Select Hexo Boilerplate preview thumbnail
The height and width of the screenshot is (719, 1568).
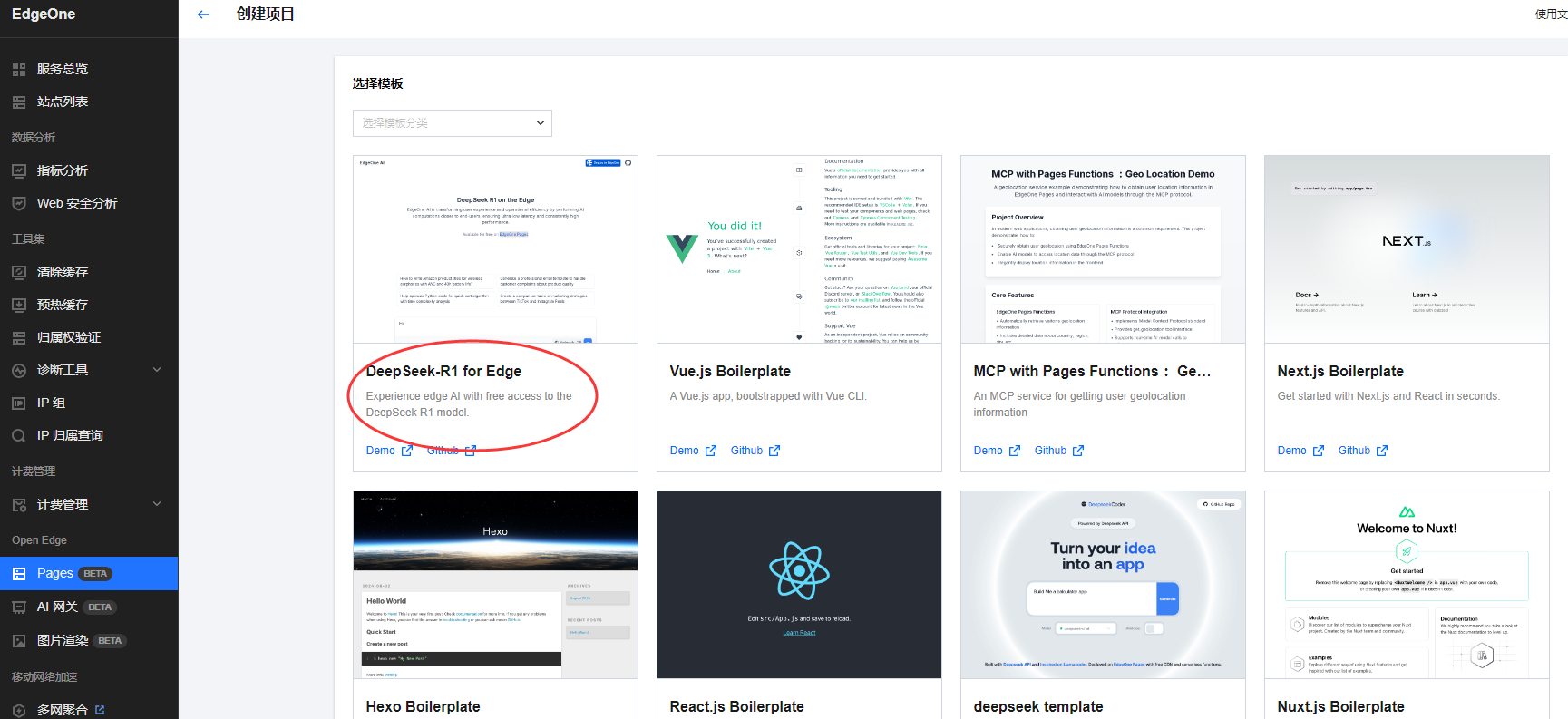click(x=495, y=585)
